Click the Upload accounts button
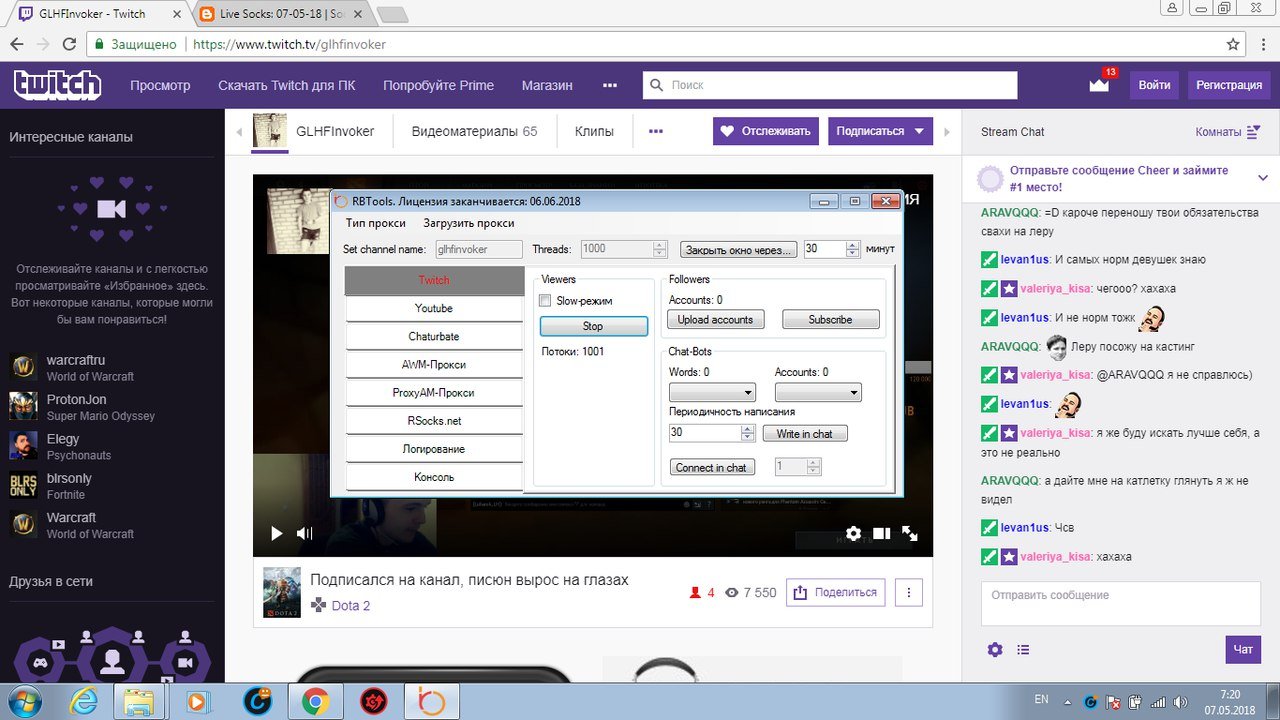The height and width of the screenshot is (720, 1280). [715, 320]
